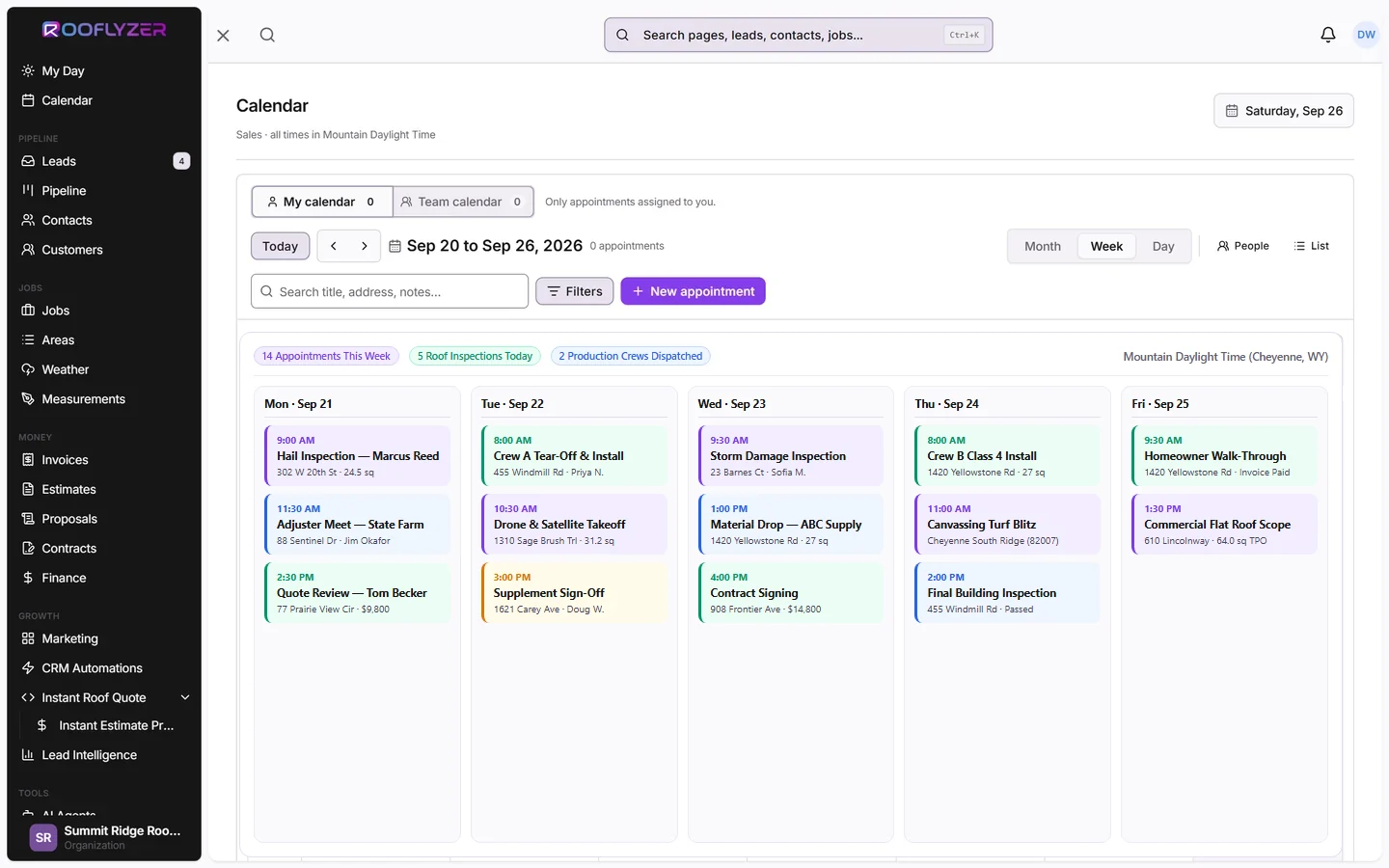
Task: Collapse the Instant Roof Quote submenu
Action: [185, 697]
